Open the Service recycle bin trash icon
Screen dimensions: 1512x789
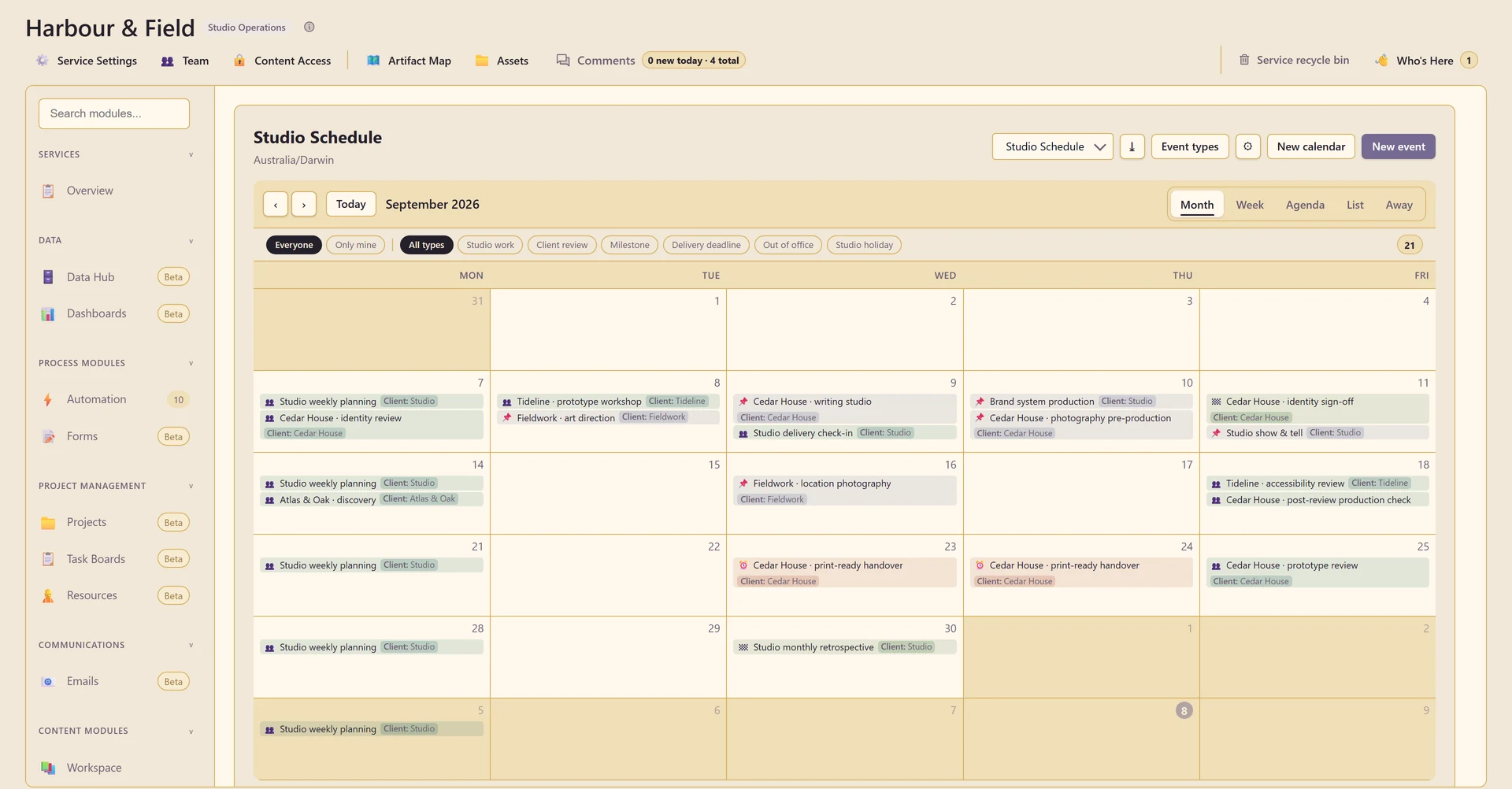pos(1244,60)
